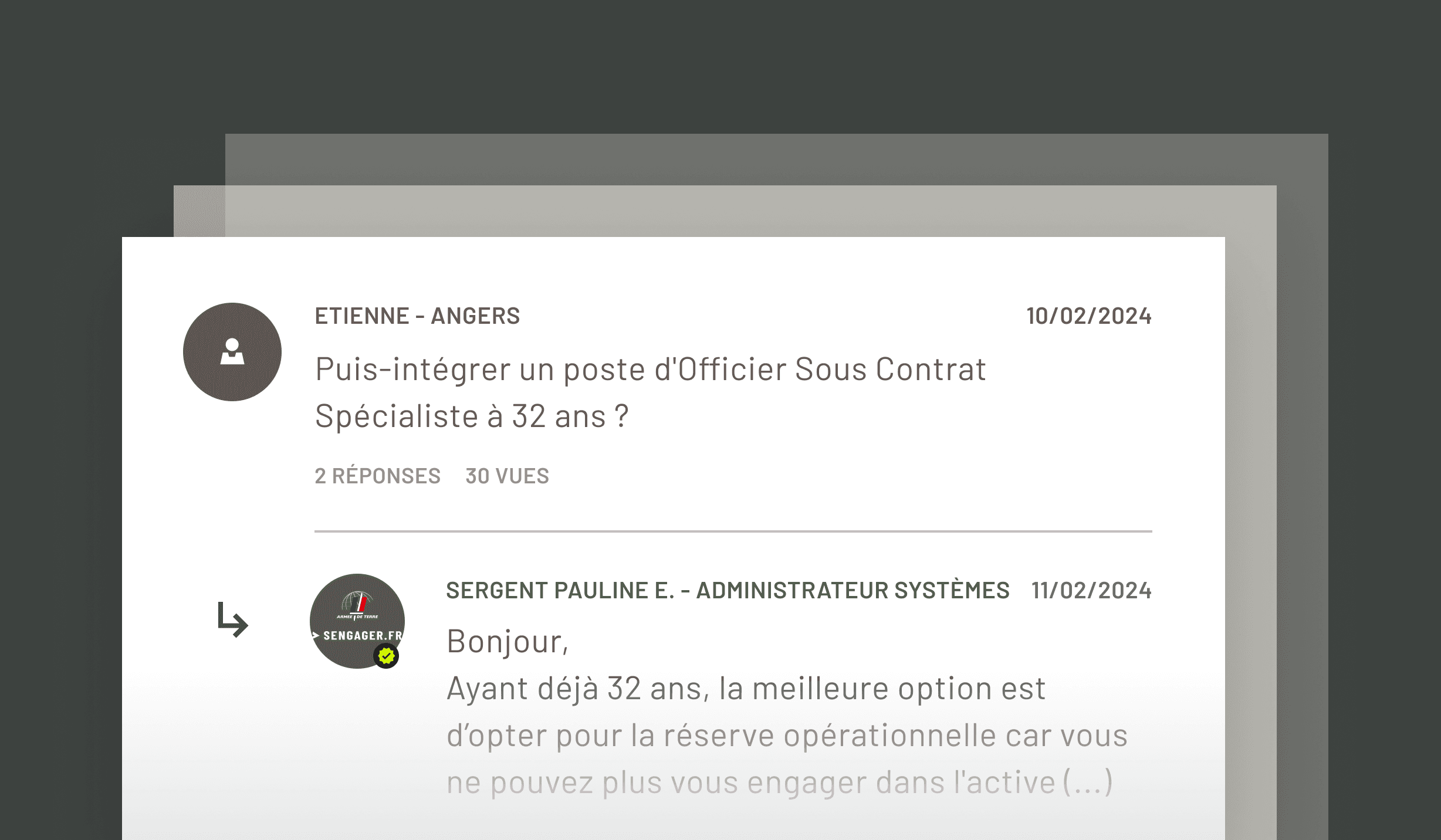Click the Spécialiste à 32 ans ? title line
The width and height of the screenshot is (1441, 840).
(x=472, y=416)
